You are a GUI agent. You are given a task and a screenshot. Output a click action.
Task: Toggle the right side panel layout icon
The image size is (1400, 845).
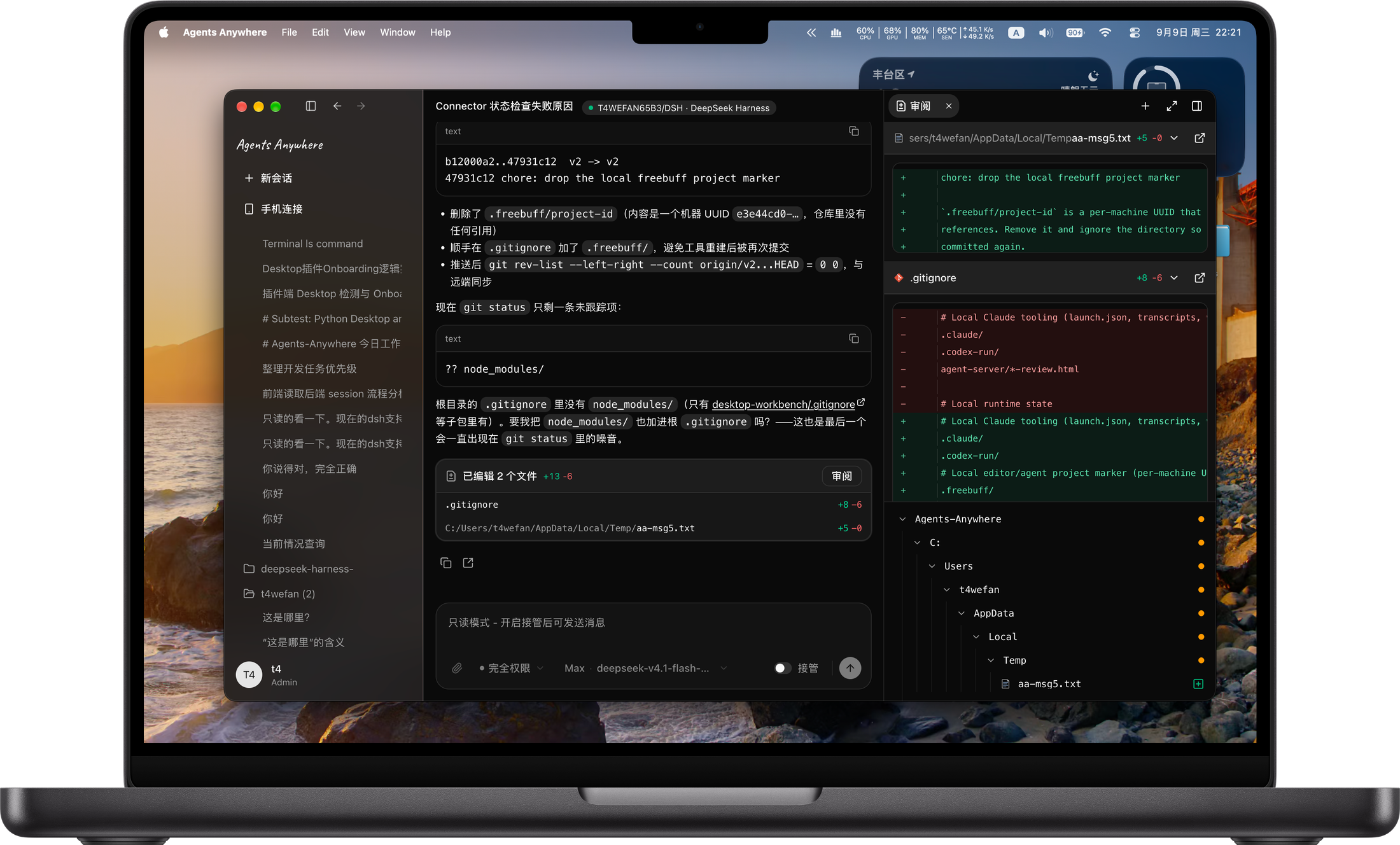pyautogui.click(x=1197, y=106)
